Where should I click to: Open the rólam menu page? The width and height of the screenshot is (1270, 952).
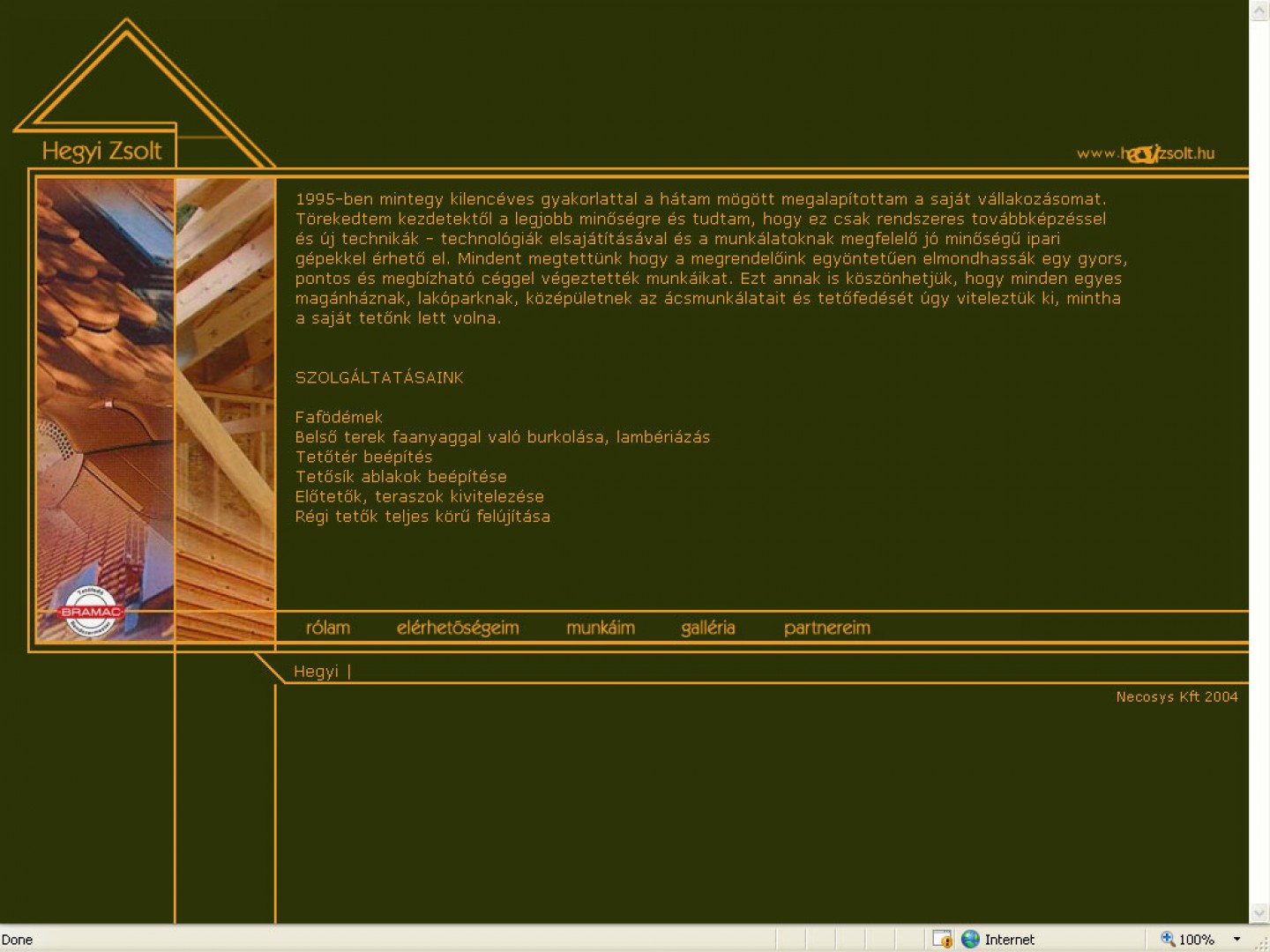(328, 628)
